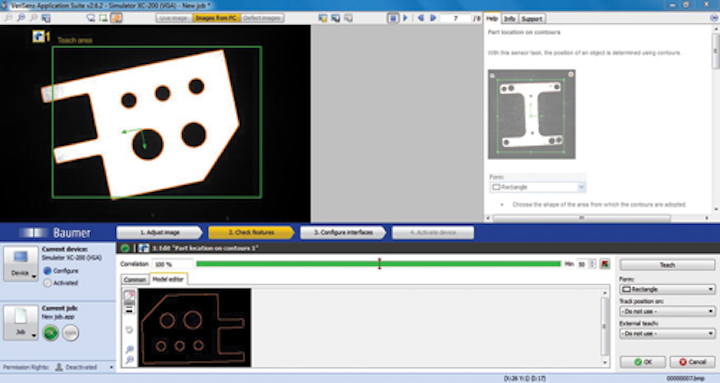This screenshot has height=383, width=720.
Task: Toggle the Images from PC source button
Action: [x=215, y=18]
